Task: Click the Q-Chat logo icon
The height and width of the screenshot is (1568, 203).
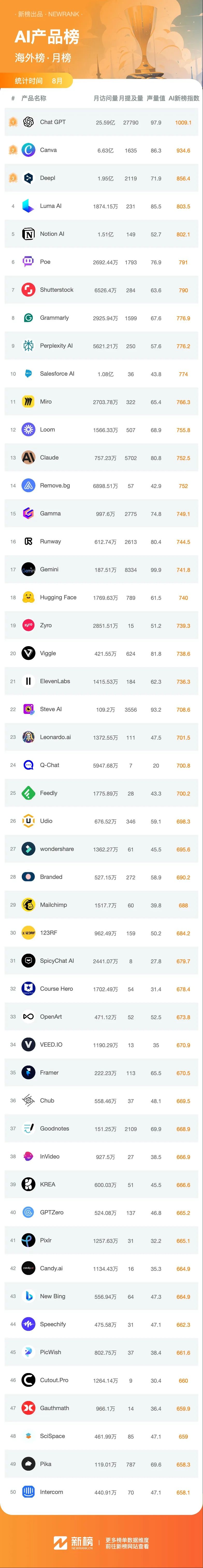Action: (x=28, y=766)
